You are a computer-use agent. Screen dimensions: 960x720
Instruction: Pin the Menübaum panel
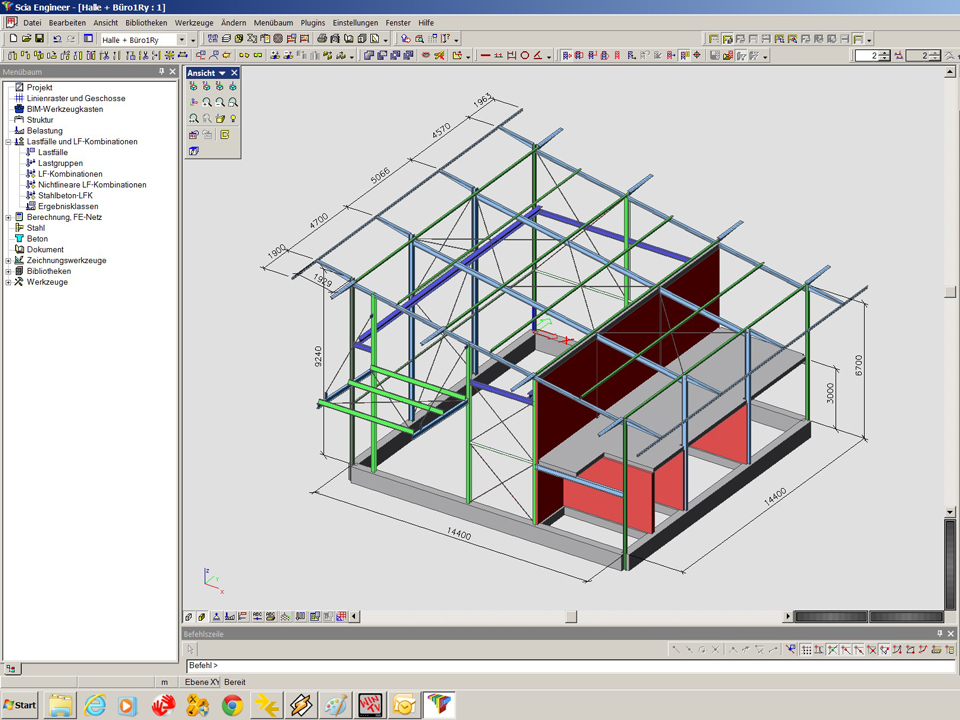(x=162, y=72)
